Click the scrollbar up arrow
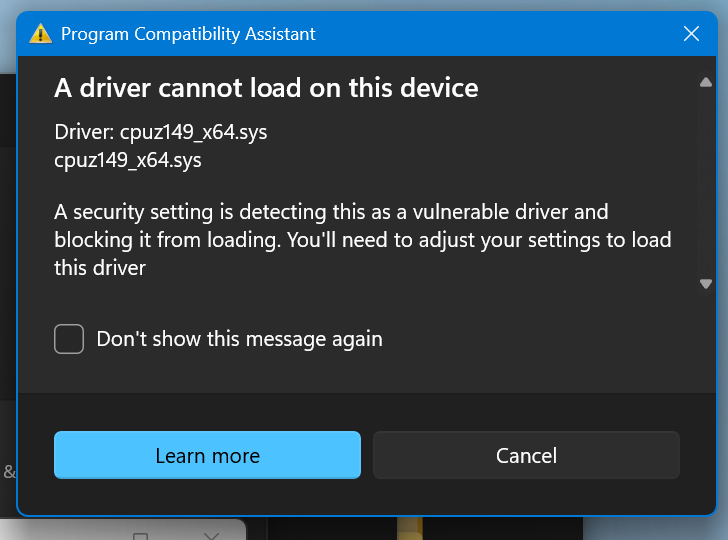Image resolution: width=728 pixels, height=540 pixels. [706, 83]
